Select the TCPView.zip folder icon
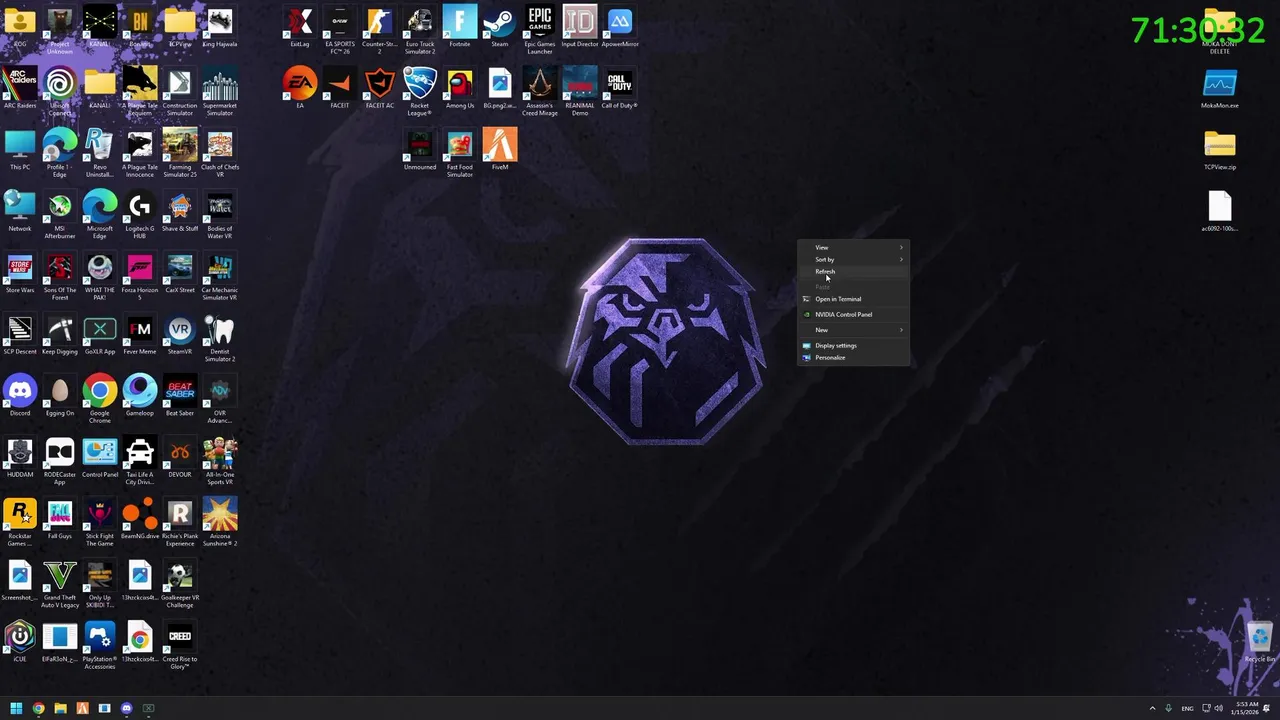 click(1220, 150)
